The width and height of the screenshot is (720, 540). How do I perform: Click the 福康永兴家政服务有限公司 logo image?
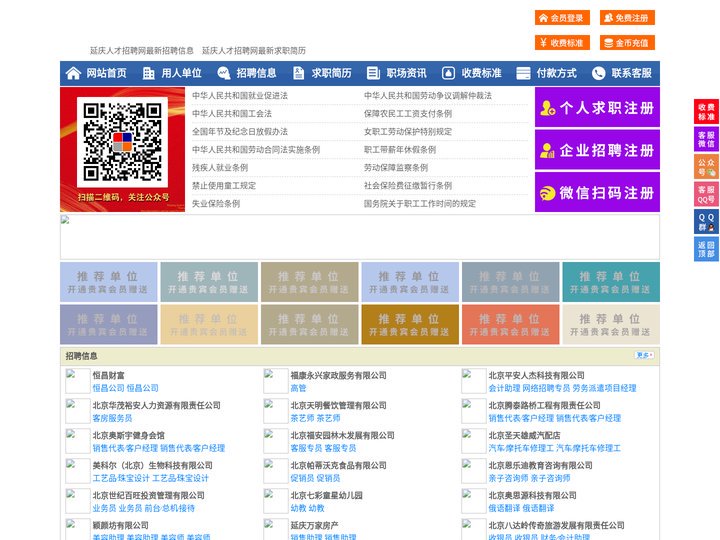pyautogui.click(x=276, y=381)
